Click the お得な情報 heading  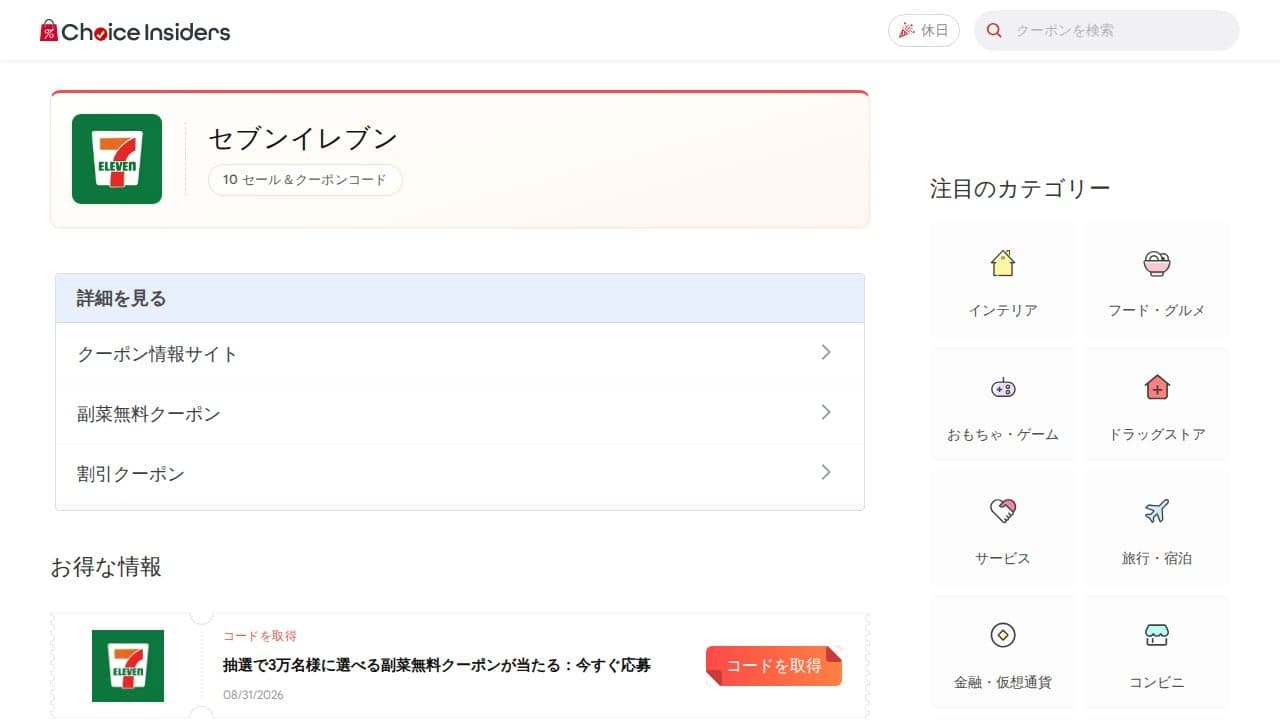click(x=106, y=567)
